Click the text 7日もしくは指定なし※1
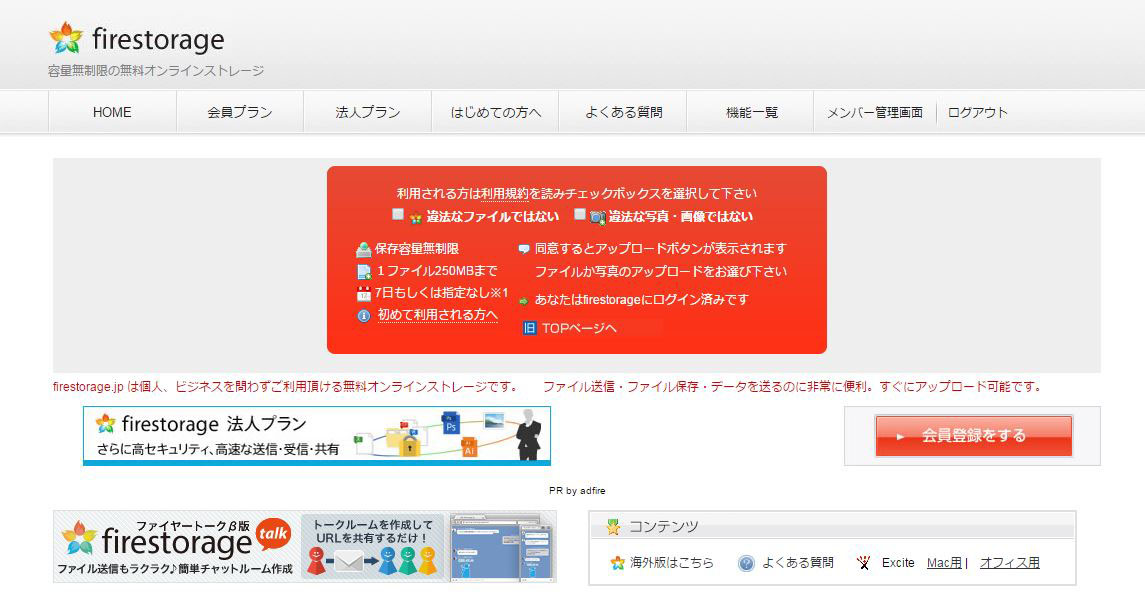This screenshot has height=611, width=1145. 442,293
